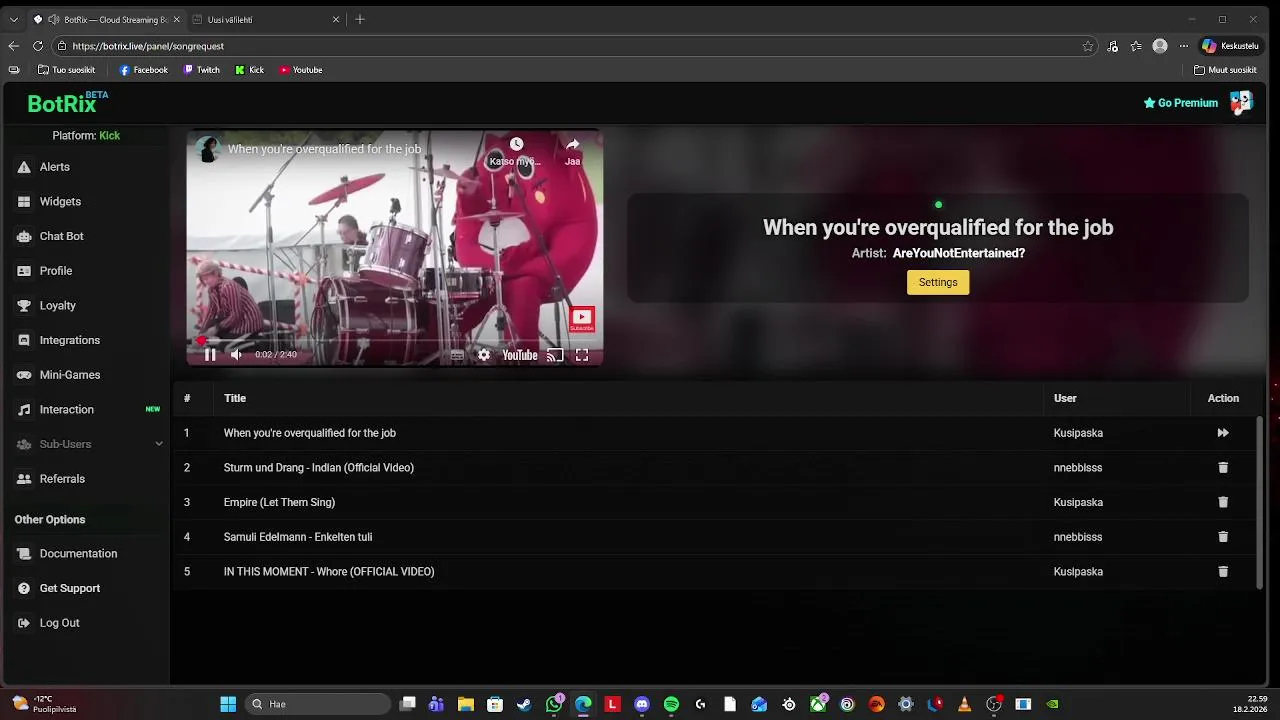
Task: Click the video progress bar
Action: coord(395,340)
